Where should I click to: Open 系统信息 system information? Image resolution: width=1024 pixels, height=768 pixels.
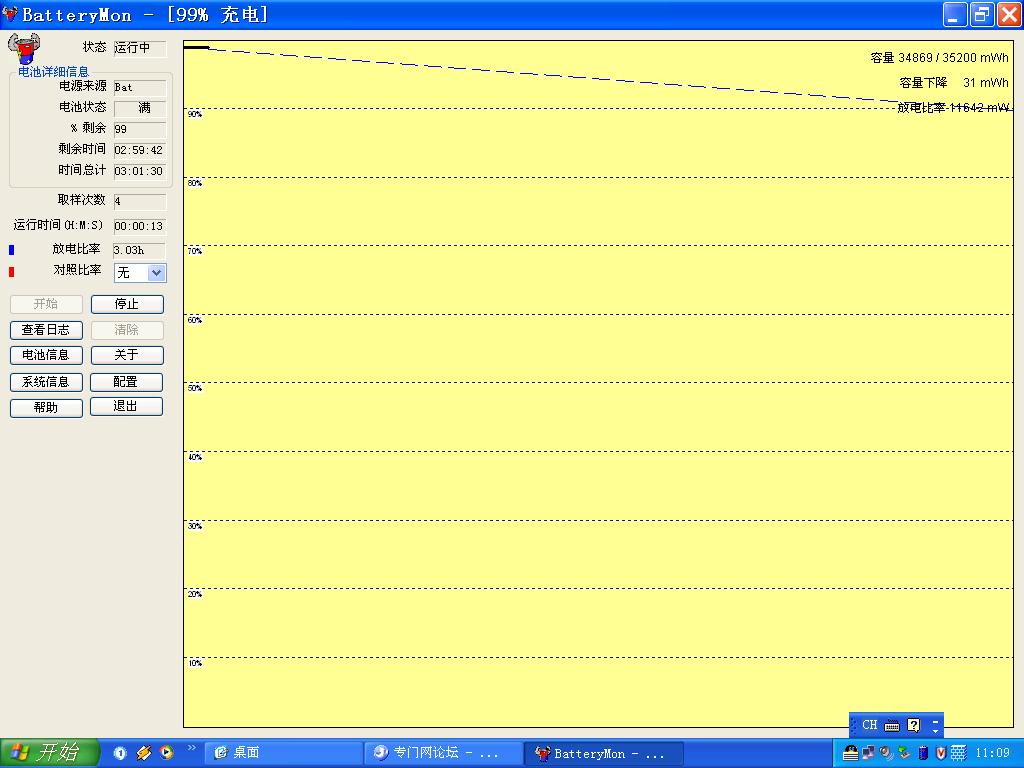(46, 382)
